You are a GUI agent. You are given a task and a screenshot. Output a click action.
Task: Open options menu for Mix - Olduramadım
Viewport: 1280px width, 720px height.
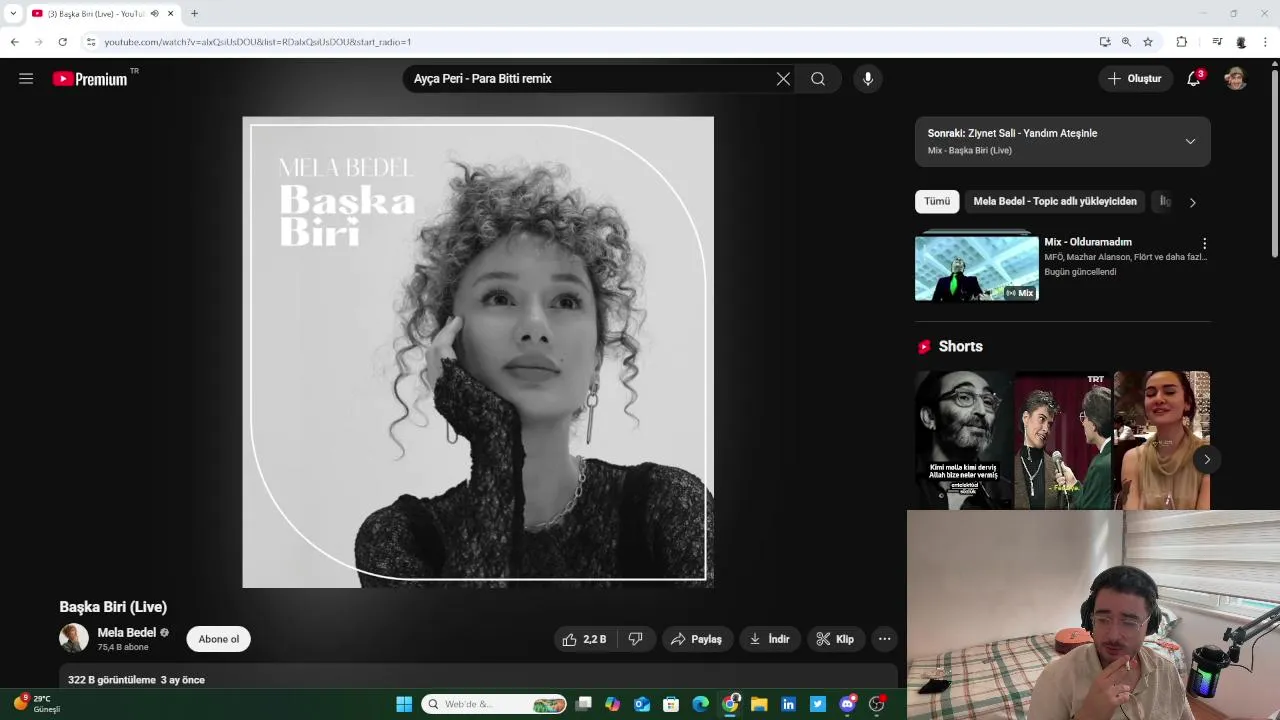1204,243
